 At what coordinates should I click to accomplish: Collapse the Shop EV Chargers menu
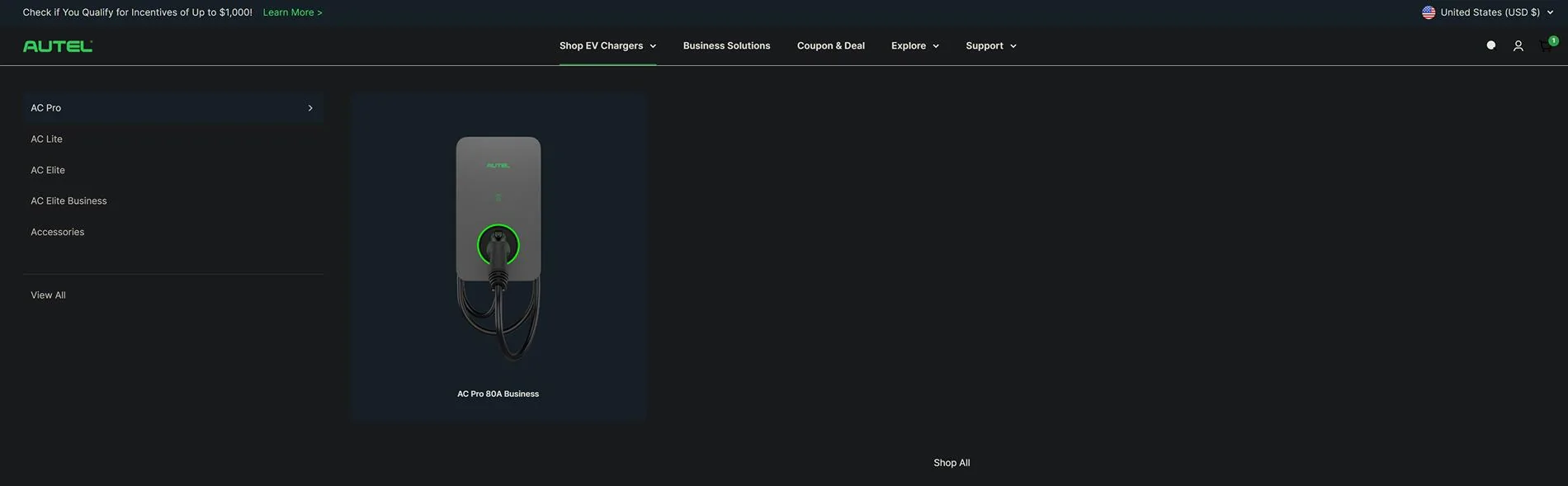tap(607, 46)
